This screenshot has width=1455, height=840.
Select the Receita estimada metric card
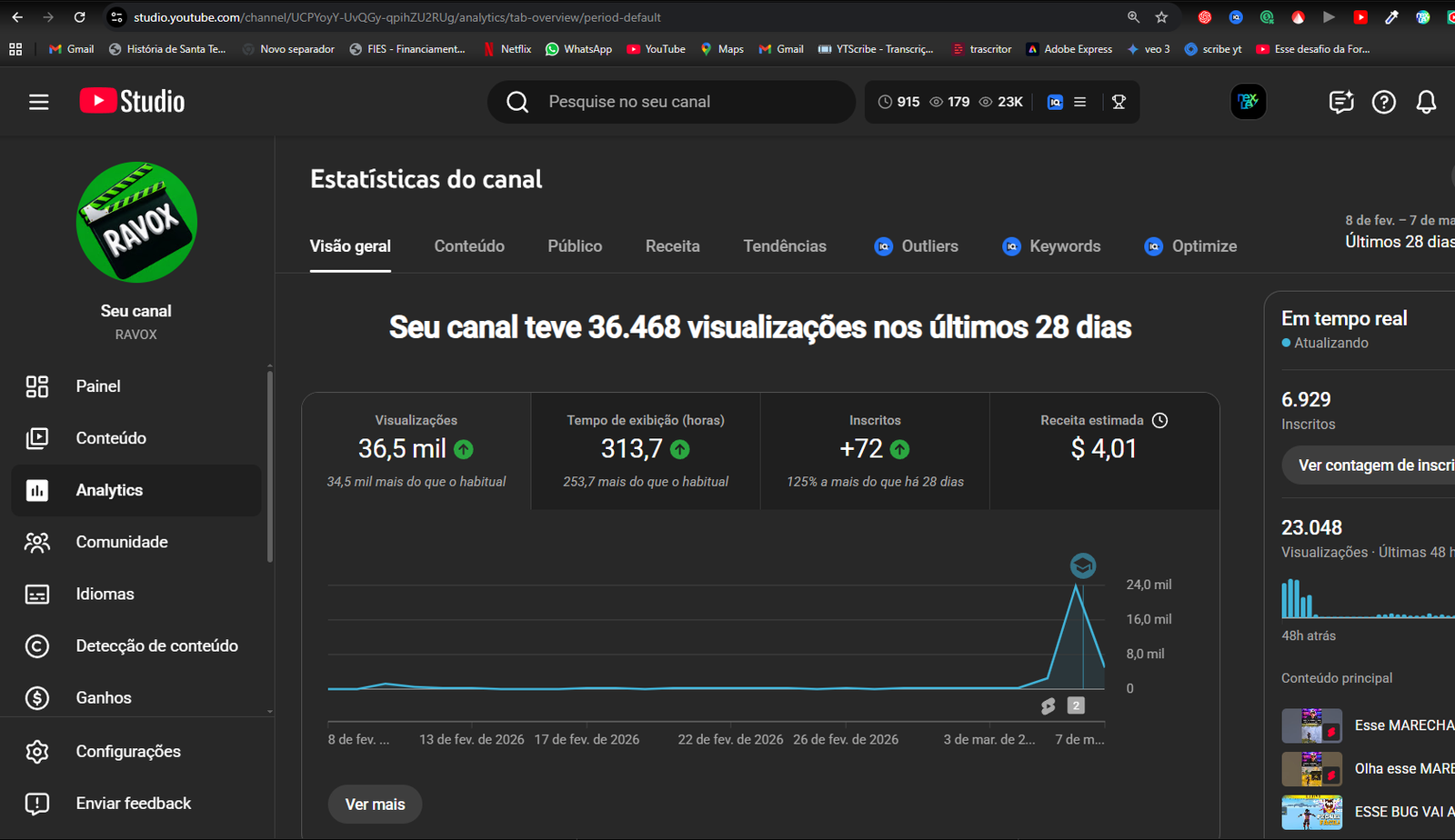point(1104,451)
